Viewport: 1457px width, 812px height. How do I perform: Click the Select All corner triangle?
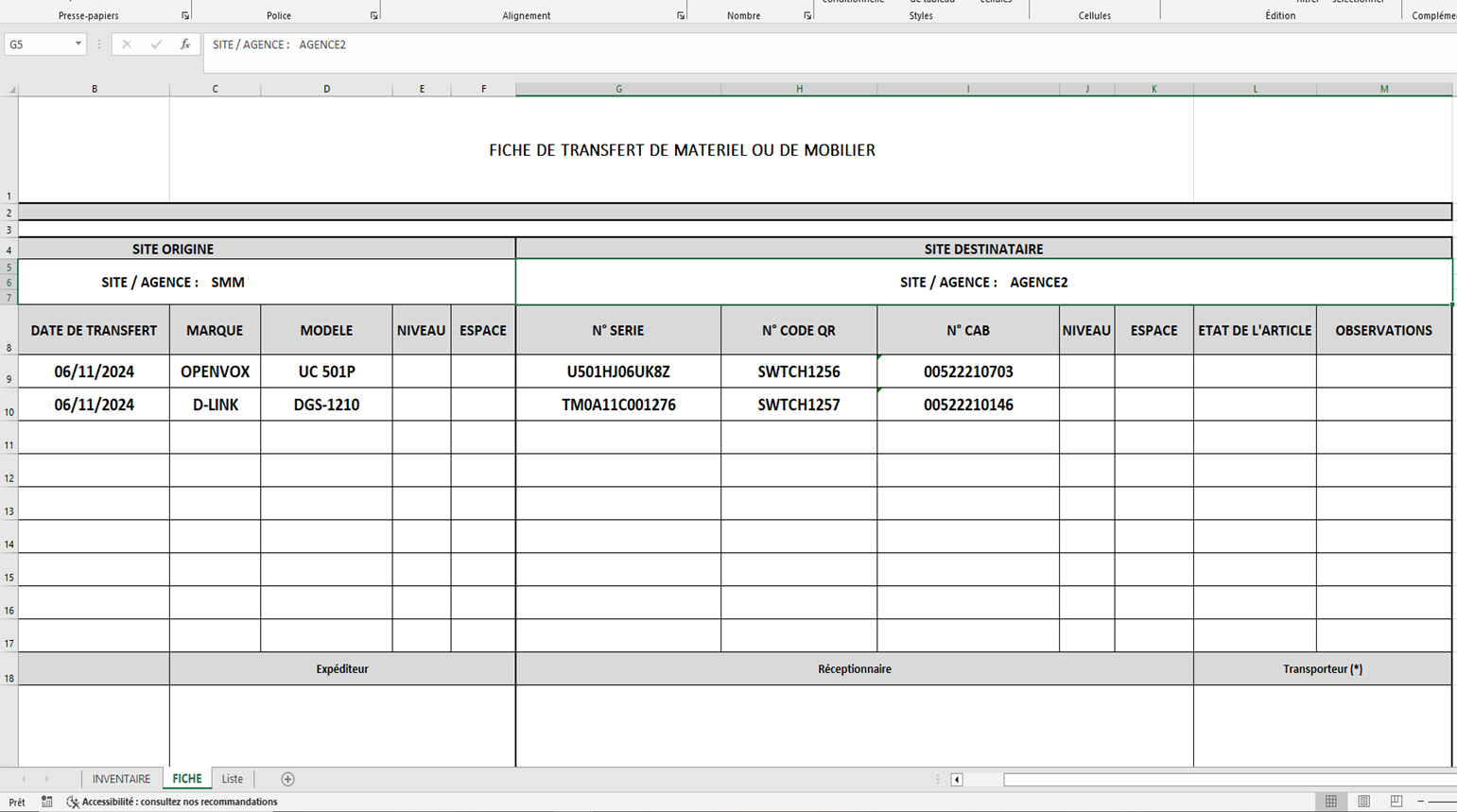tap(11, 90)
